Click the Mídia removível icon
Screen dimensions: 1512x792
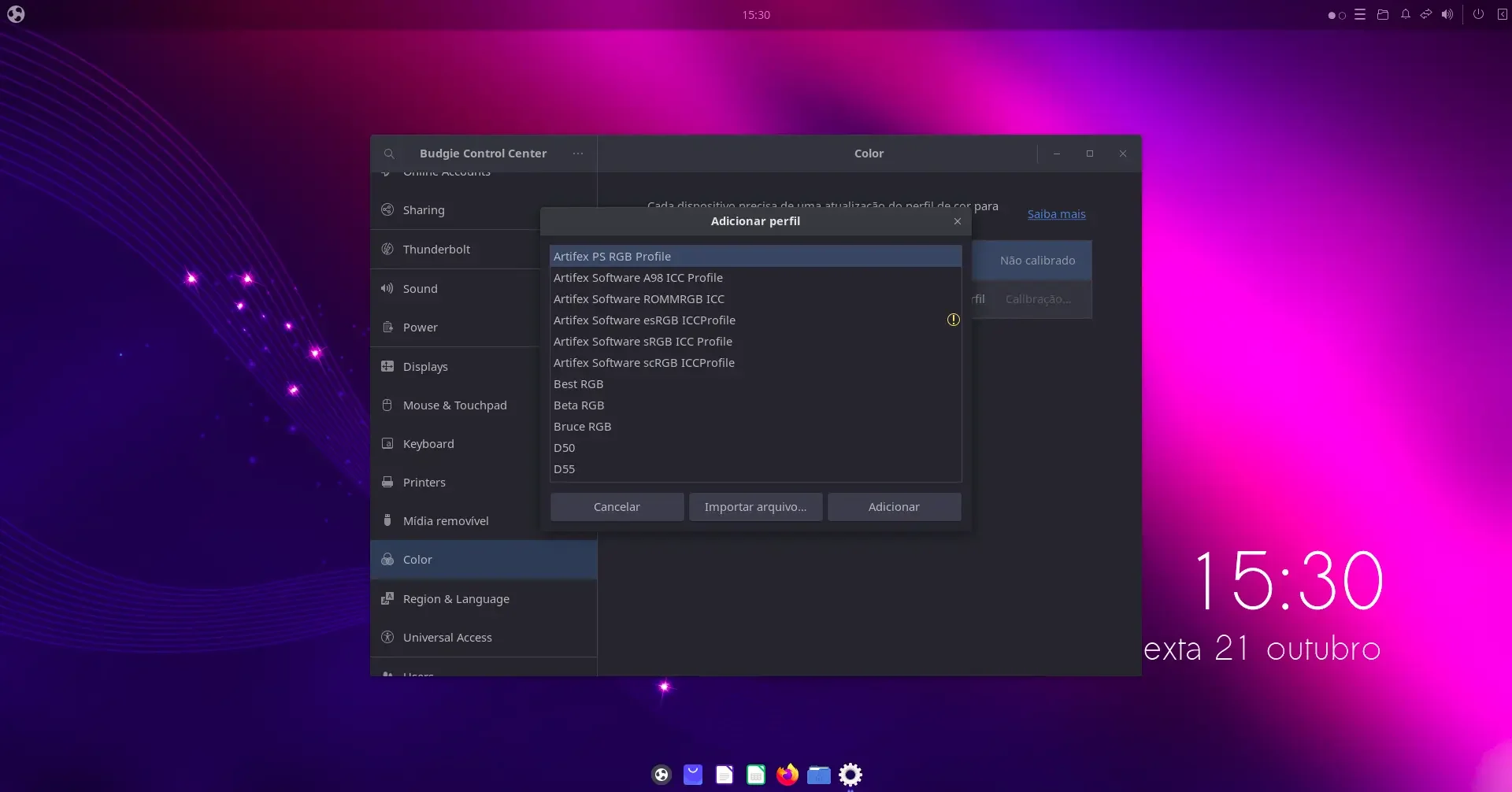(x=387, y=520)
